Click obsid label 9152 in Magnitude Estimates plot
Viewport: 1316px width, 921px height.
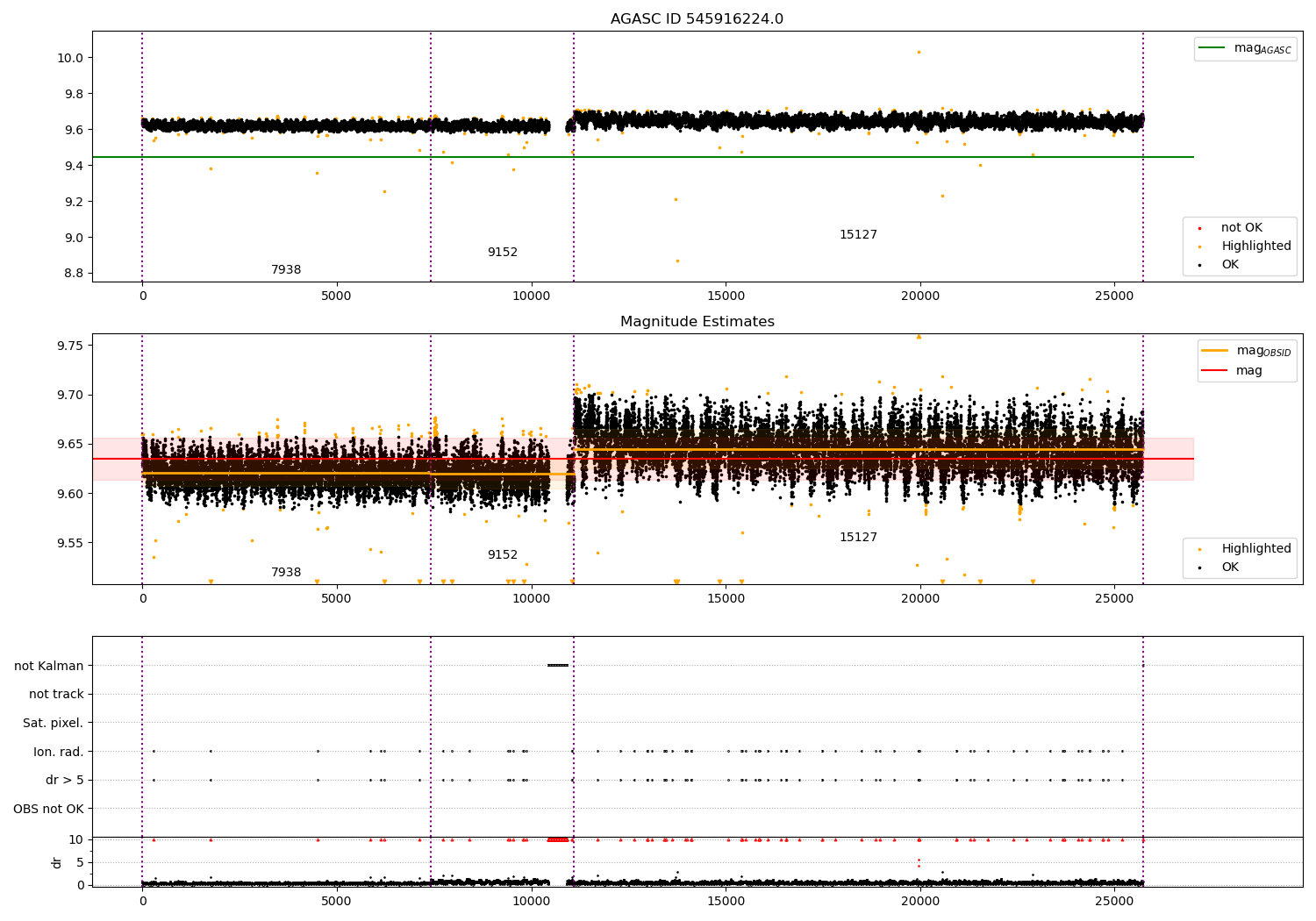point(503,555)
